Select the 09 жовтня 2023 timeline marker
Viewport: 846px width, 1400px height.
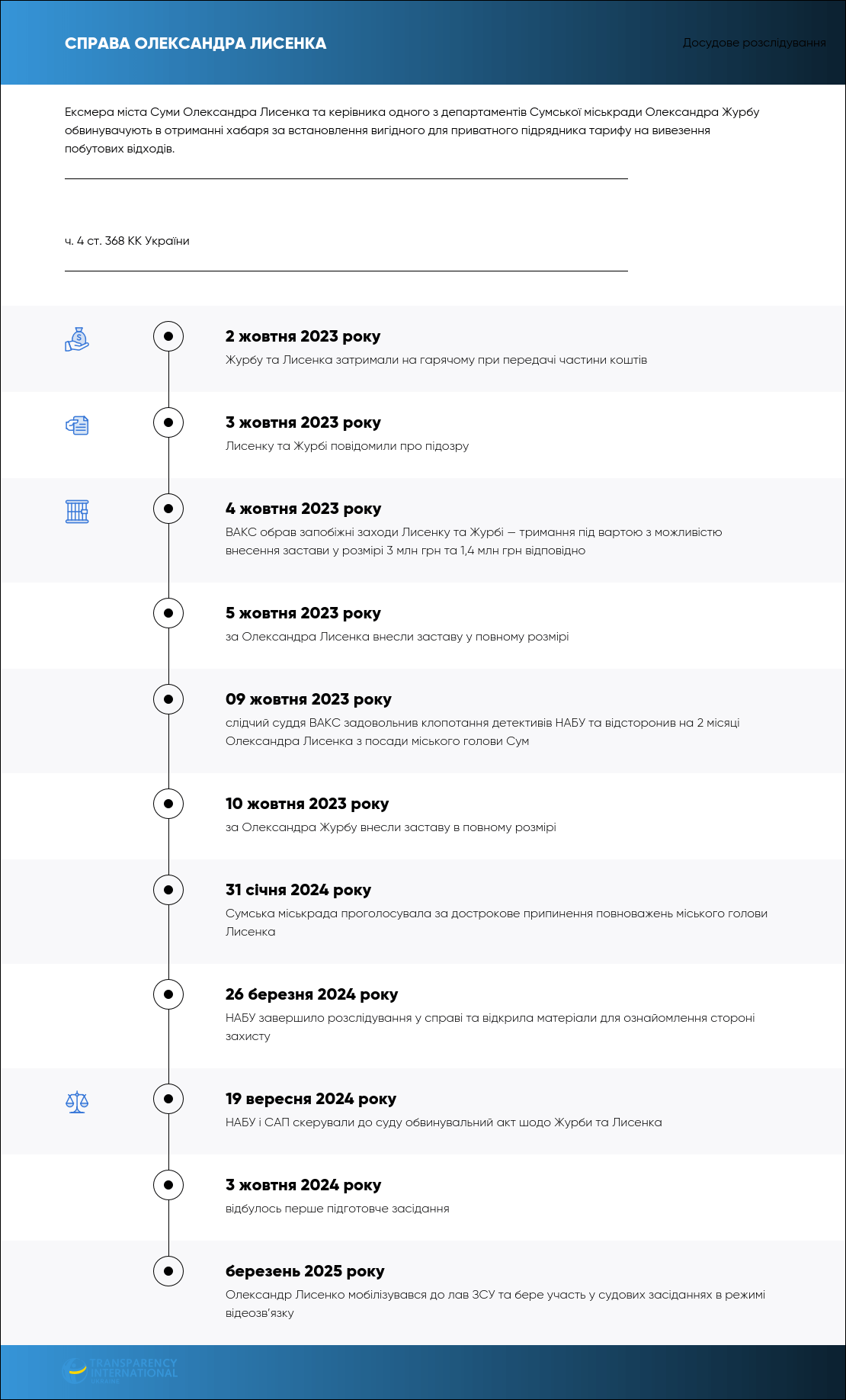168,699
